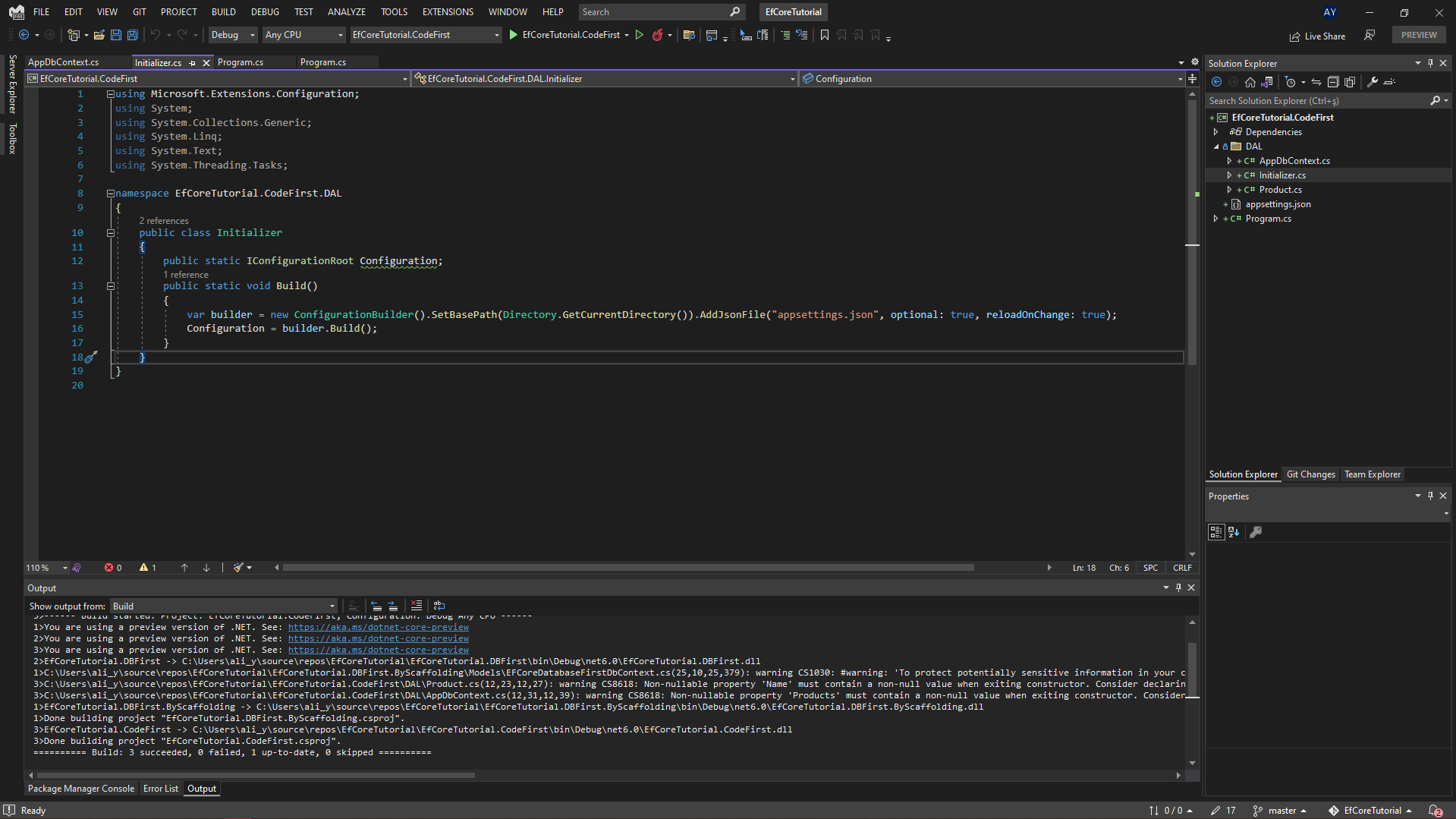This screenshot has height=819, width=1456.
Task: Open the dotnet-core-preview link in Output
Action: 377,627
